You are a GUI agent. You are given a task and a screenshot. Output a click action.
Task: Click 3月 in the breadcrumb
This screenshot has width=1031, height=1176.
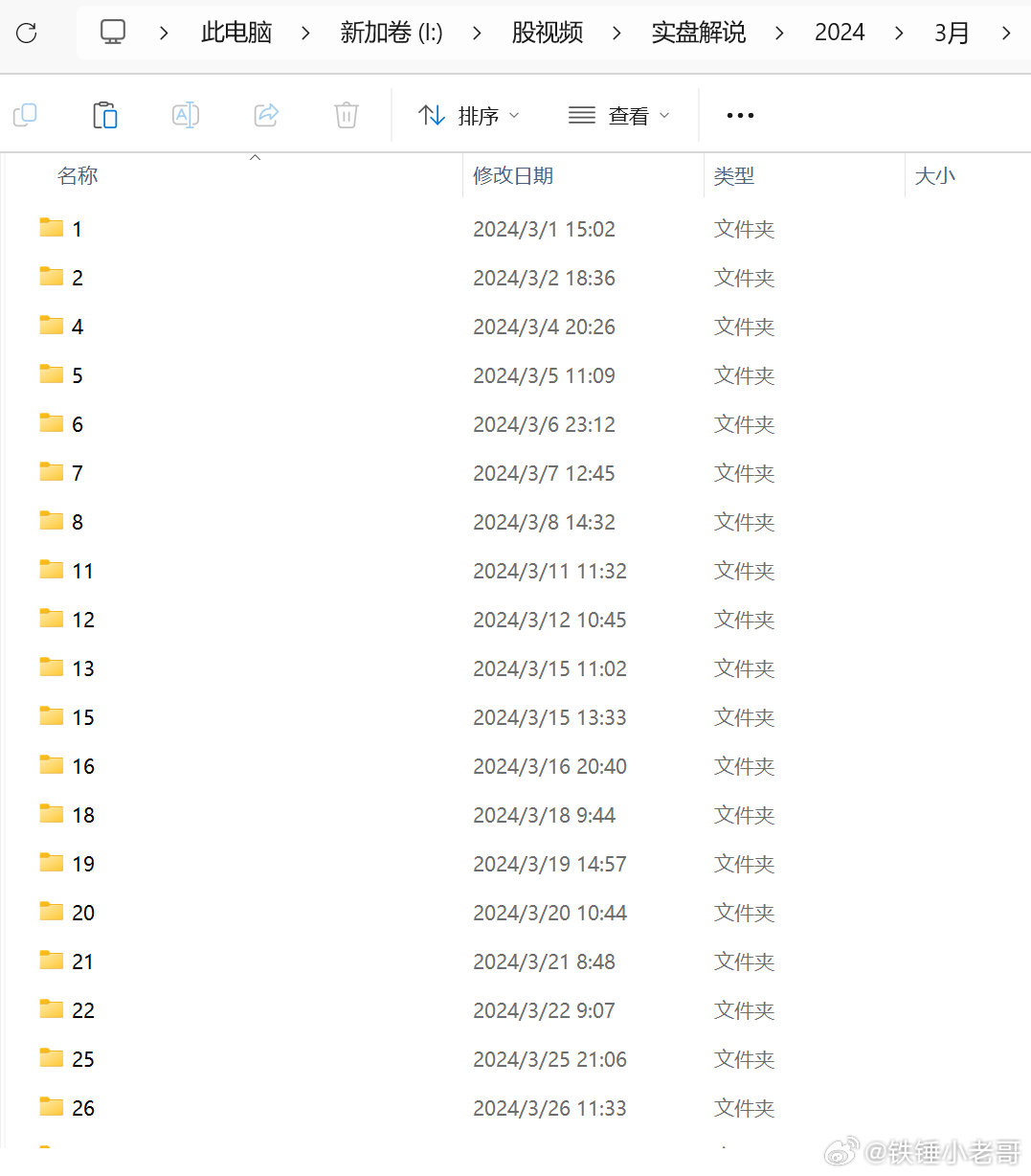(952, 33)
